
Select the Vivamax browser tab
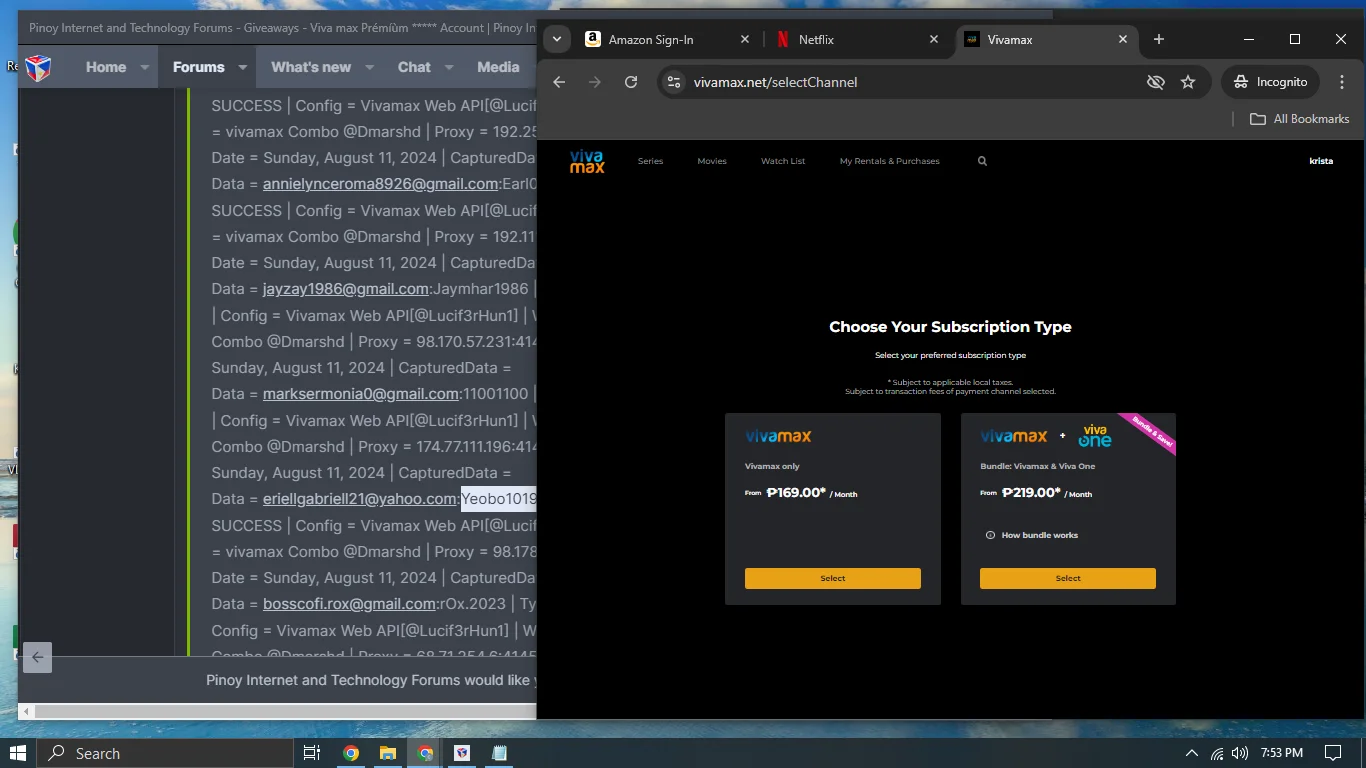[x=1010, y=39]
